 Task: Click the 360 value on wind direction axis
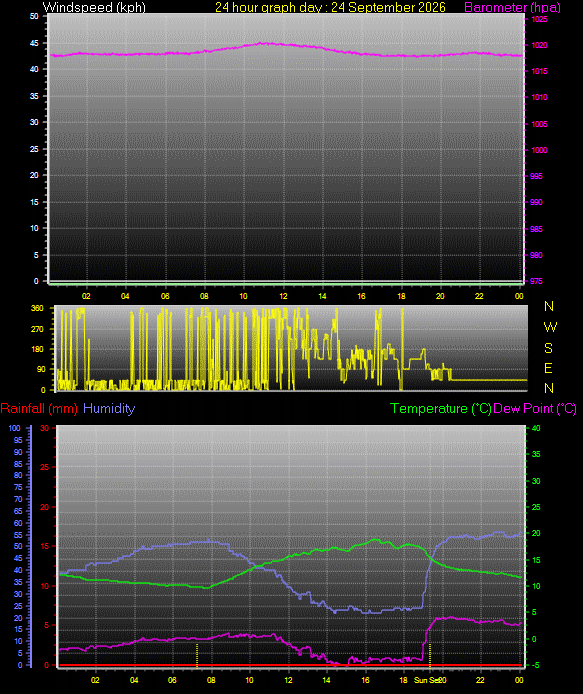pyautogui.click(x=38, y=308)
